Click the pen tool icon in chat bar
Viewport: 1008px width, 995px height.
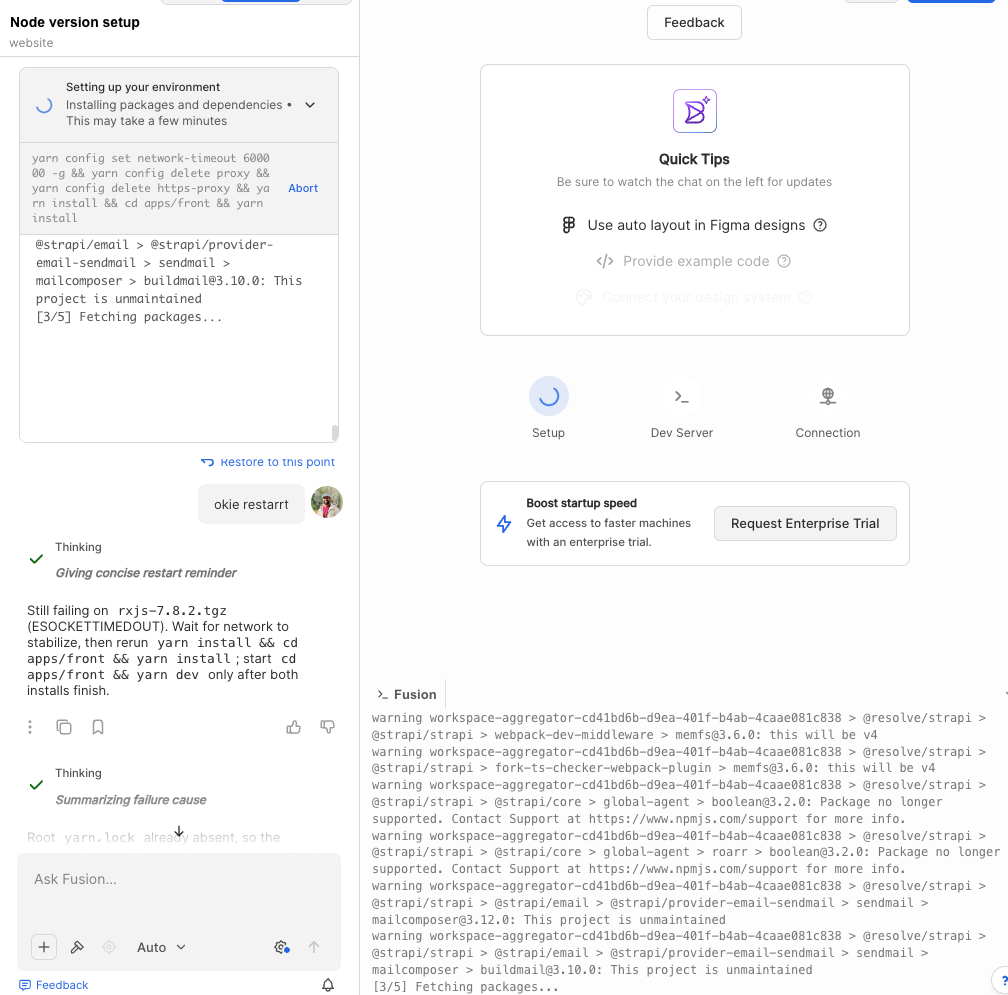(77, 947)
